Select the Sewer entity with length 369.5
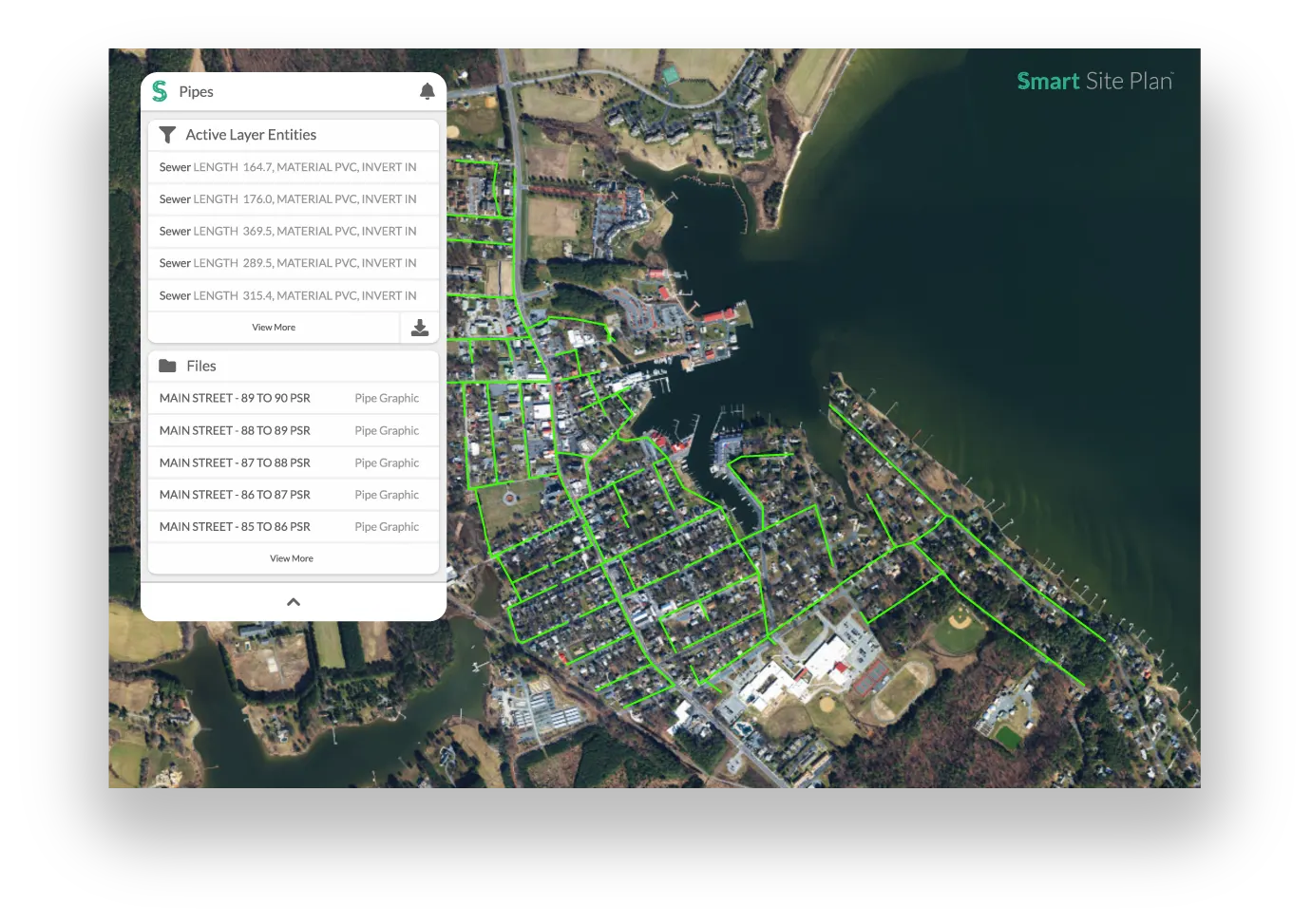Image resolution: width=1312 pixels, height=924 pixels. [288, 231]
